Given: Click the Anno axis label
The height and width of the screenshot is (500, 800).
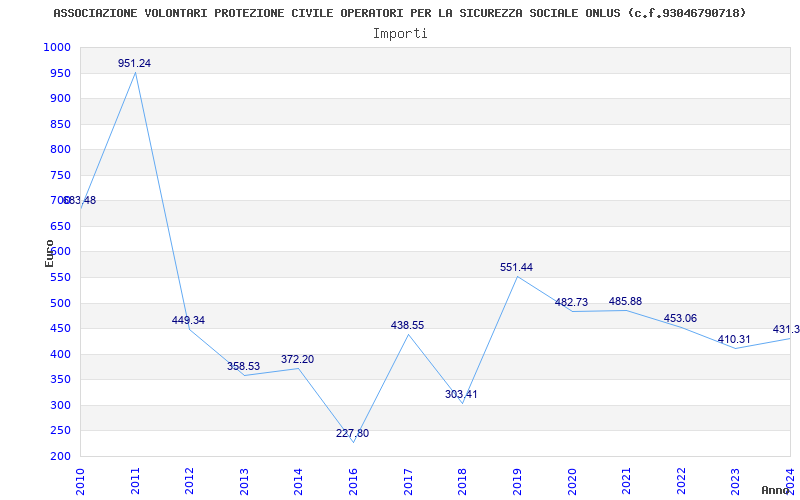Looking at the screenshot, I should (776, 490).
